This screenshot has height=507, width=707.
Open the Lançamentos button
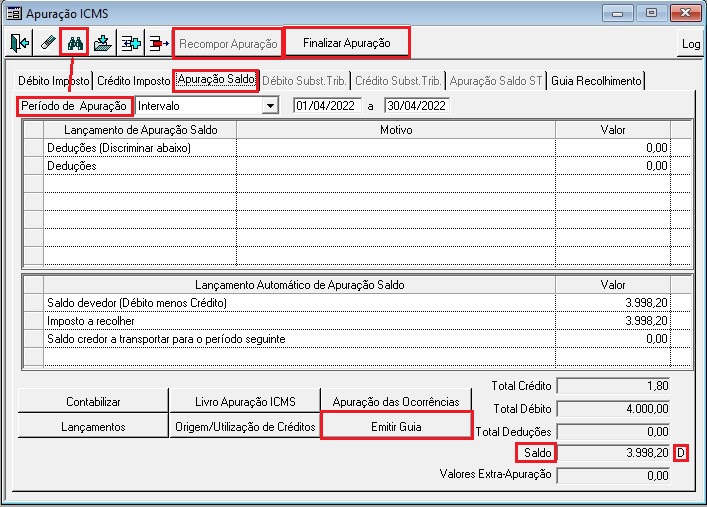coord(93,427)
